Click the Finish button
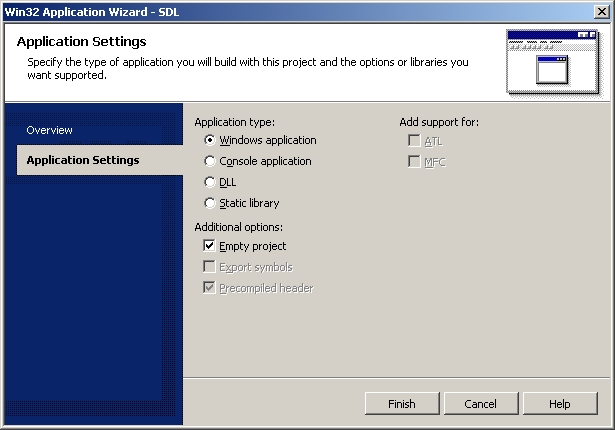Viewport: 615px width, 430px height. [402, 404]
